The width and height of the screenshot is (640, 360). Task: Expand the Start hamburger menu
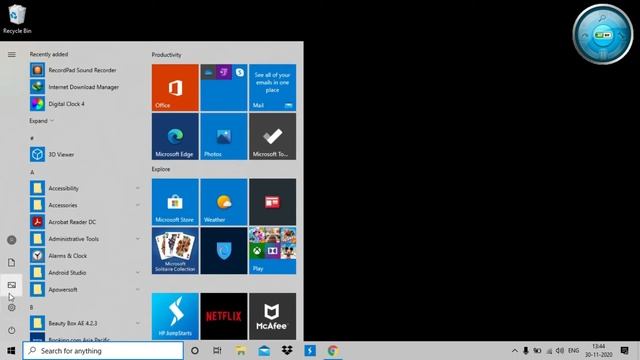point(11,54)
